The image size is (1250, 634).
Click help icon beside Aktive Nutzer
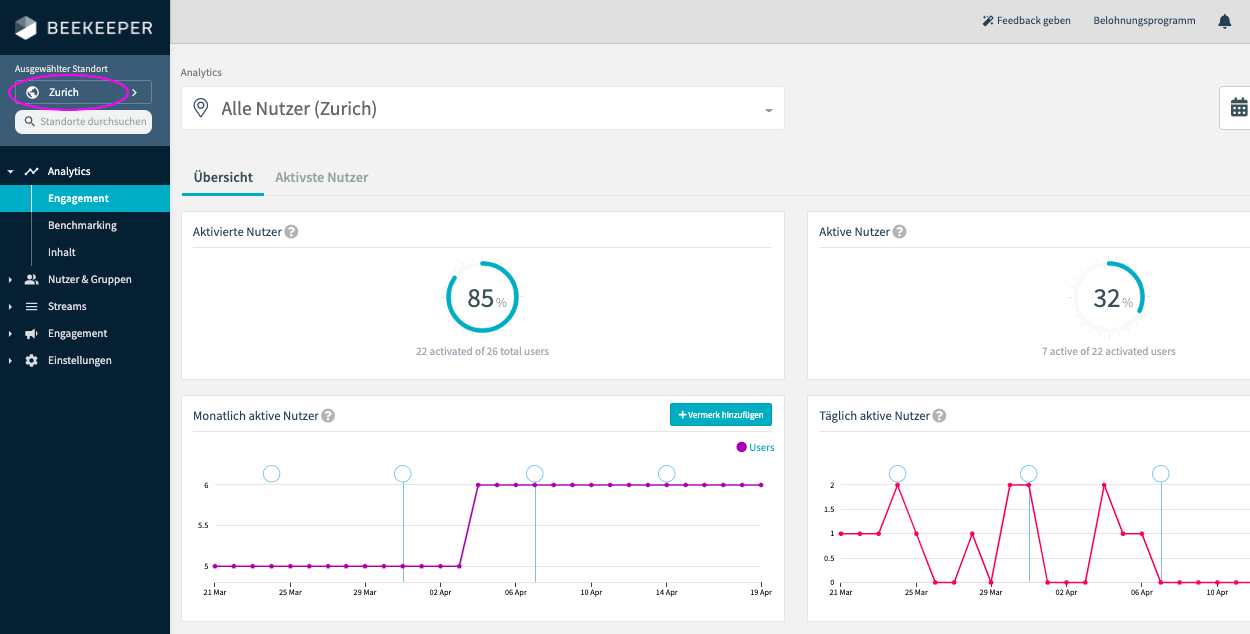pyautogui.click(x=899, y=232)
